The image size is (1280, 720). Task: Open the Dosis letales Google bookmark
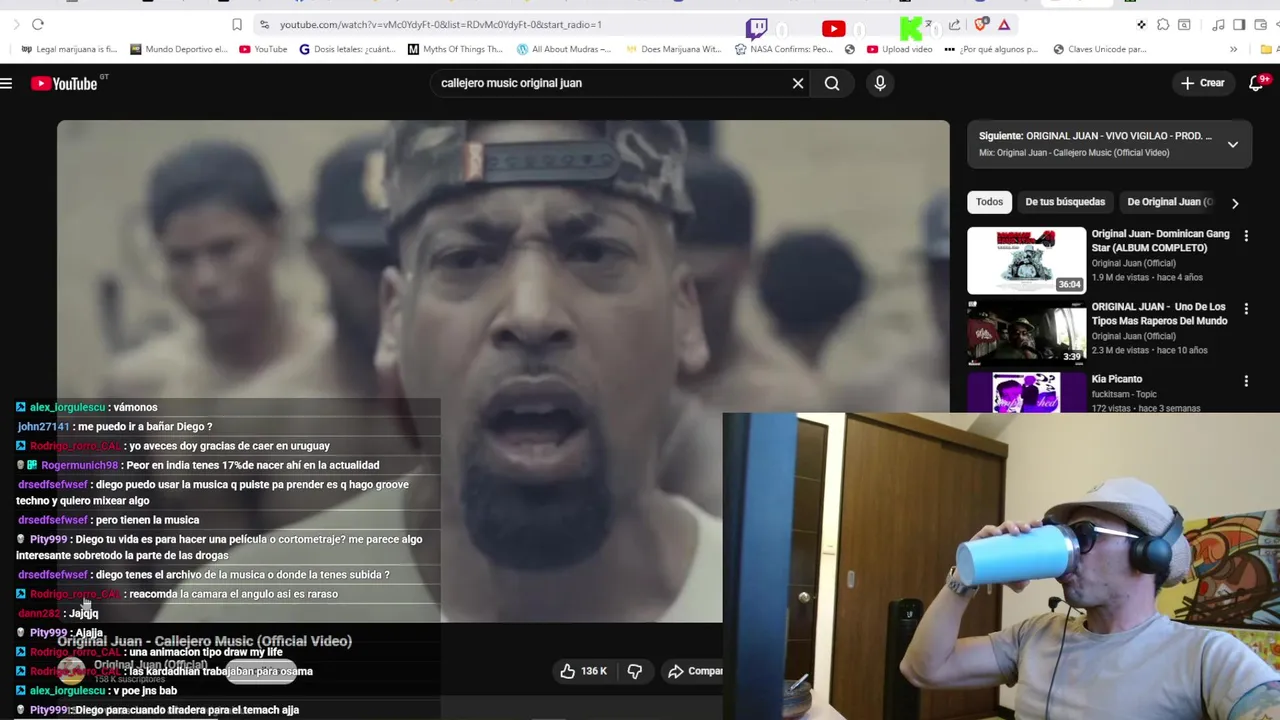tap(348, 49)
